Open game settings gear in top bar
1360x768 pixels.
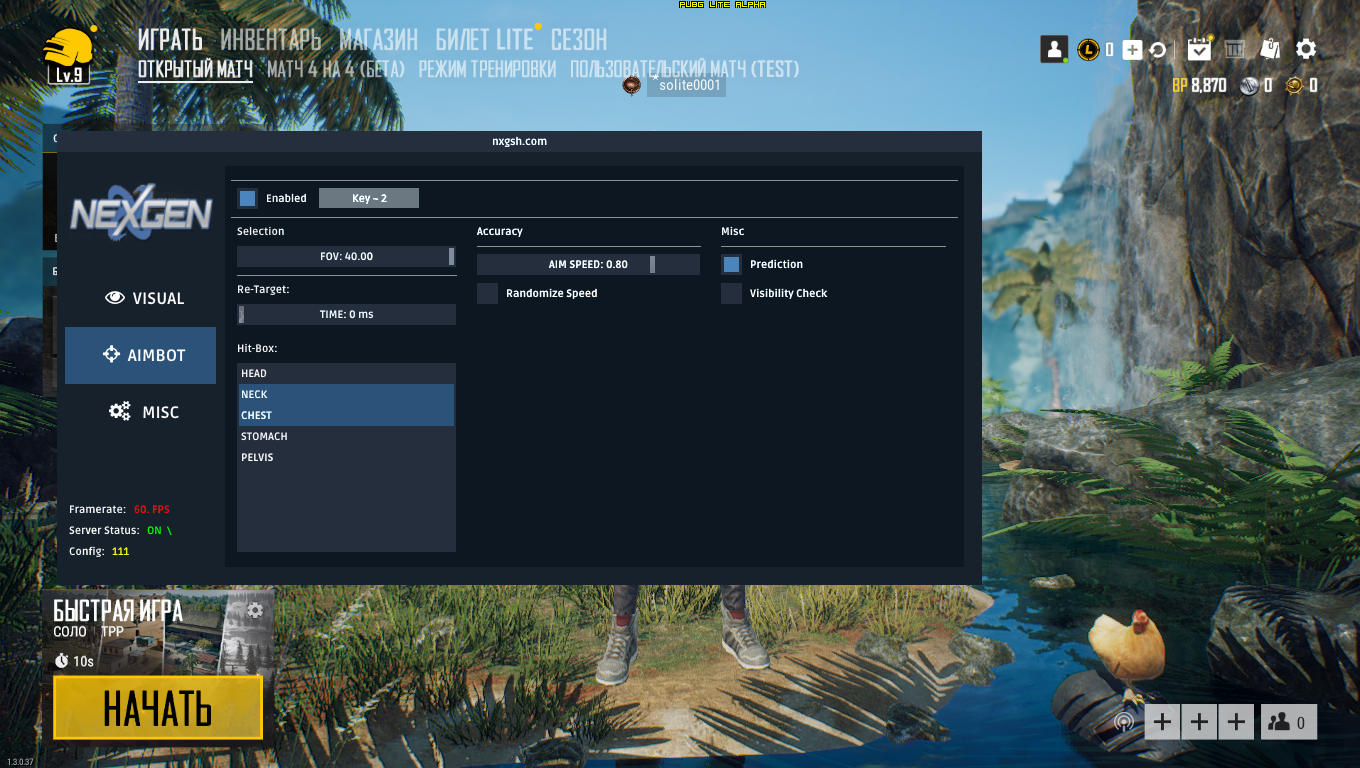point(1306,49)
